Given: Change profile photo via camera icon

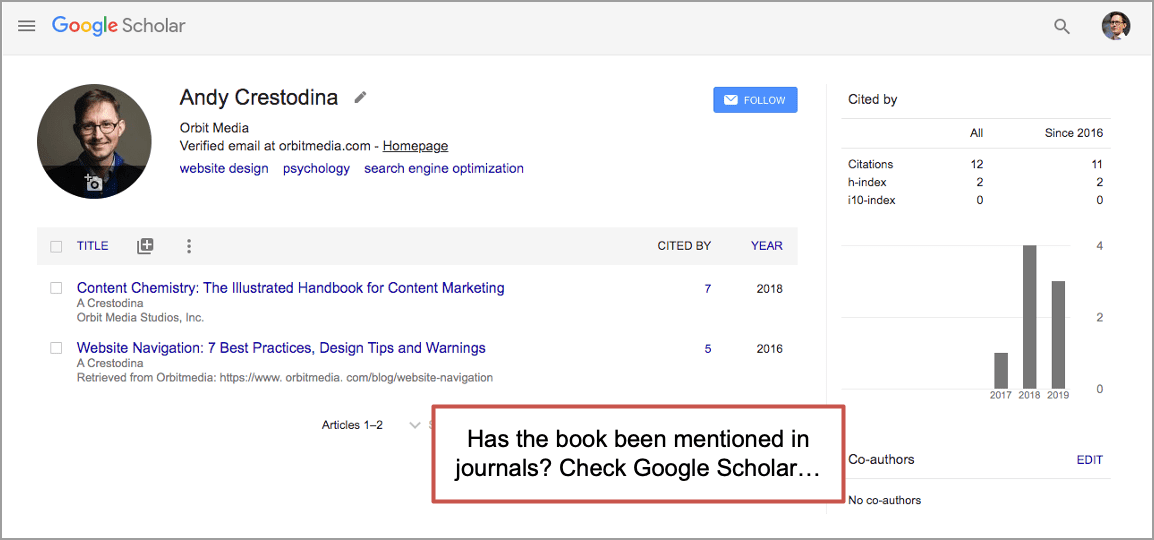Looking at the screenshot, I should (93, 182).
